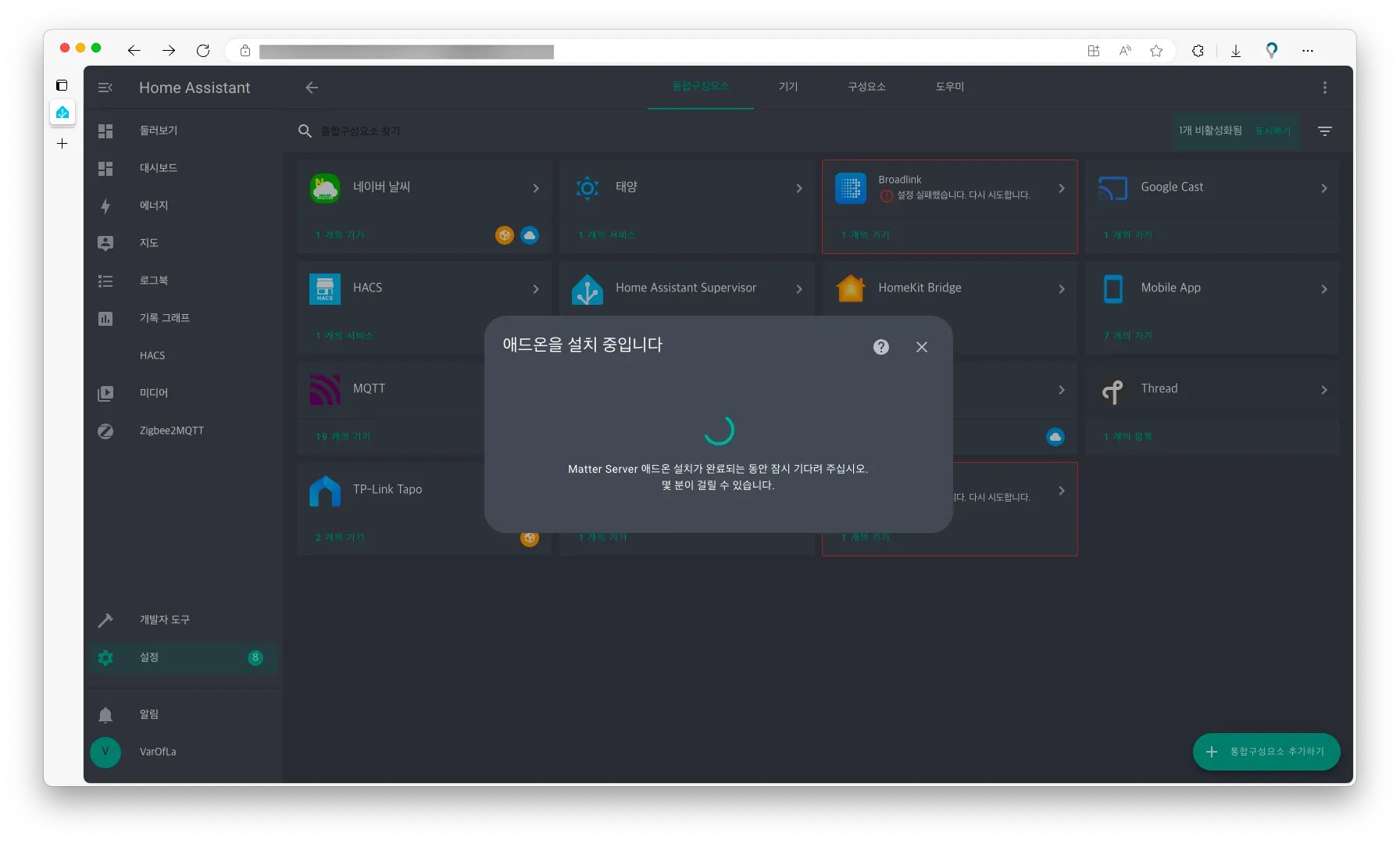Click the Broadlink integration logo
1400x844 pixels.
851,188
